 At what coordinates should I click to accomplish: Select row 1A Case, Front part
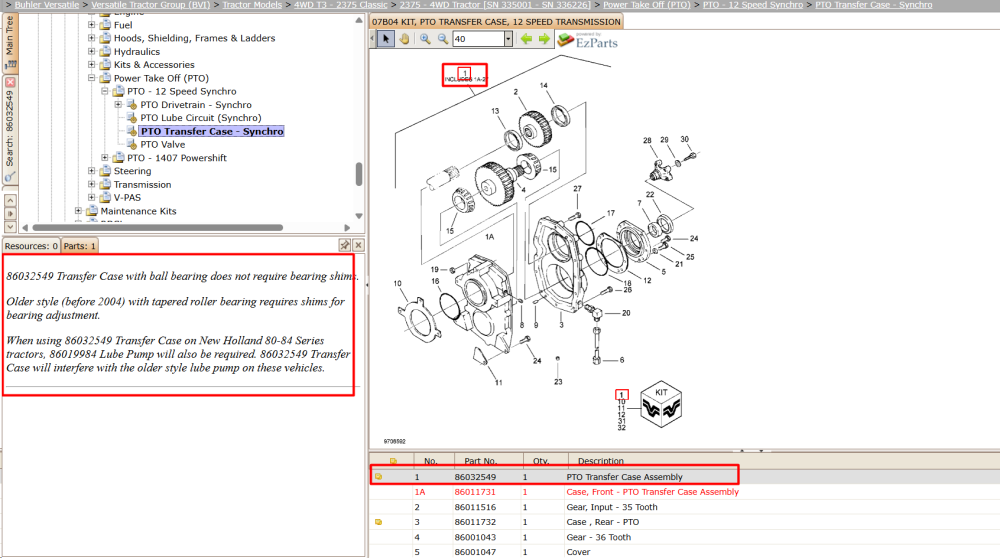click(x=684, y=492)
